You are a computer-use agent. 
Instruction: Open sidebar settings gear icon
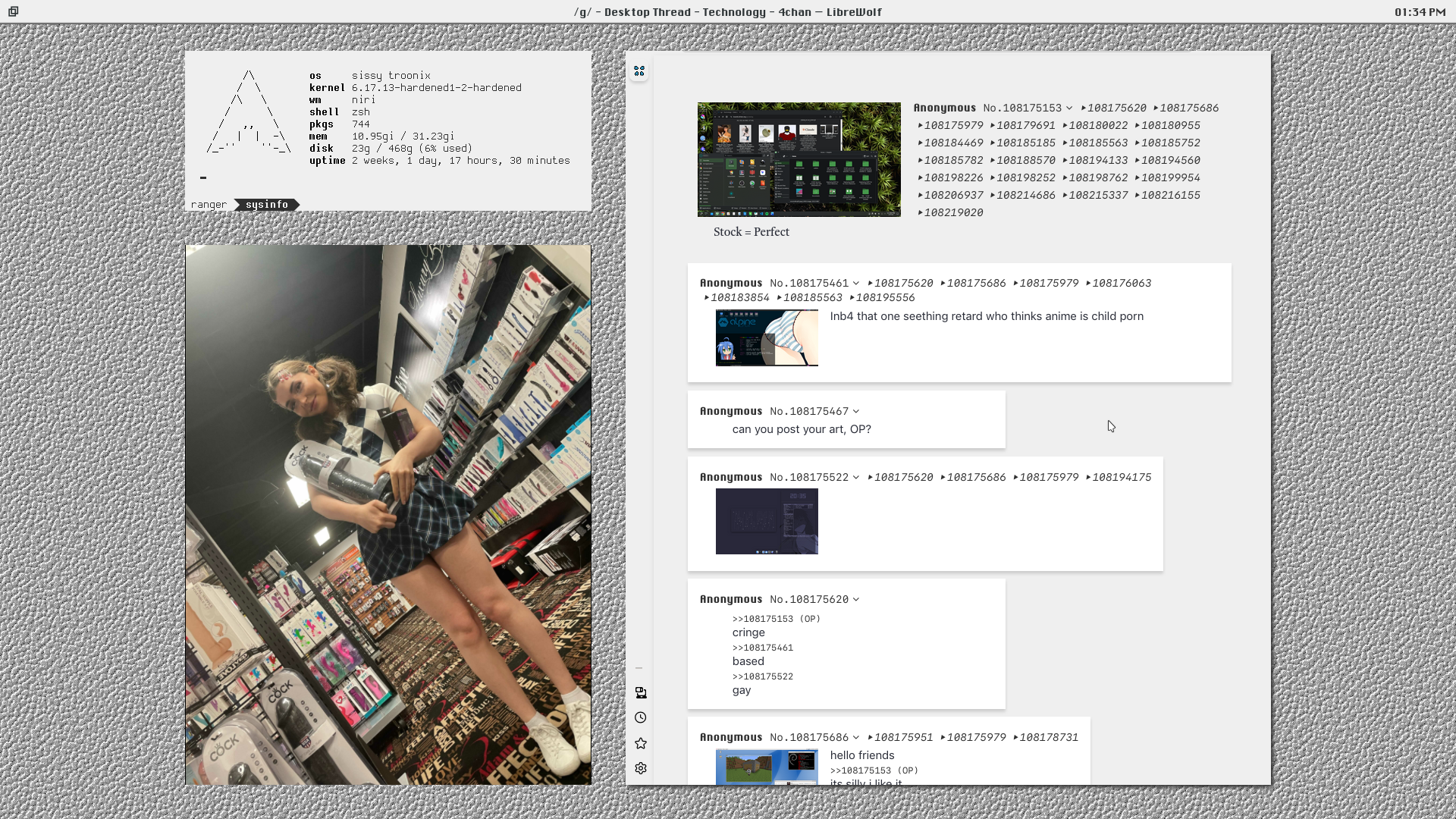(641, 768)
